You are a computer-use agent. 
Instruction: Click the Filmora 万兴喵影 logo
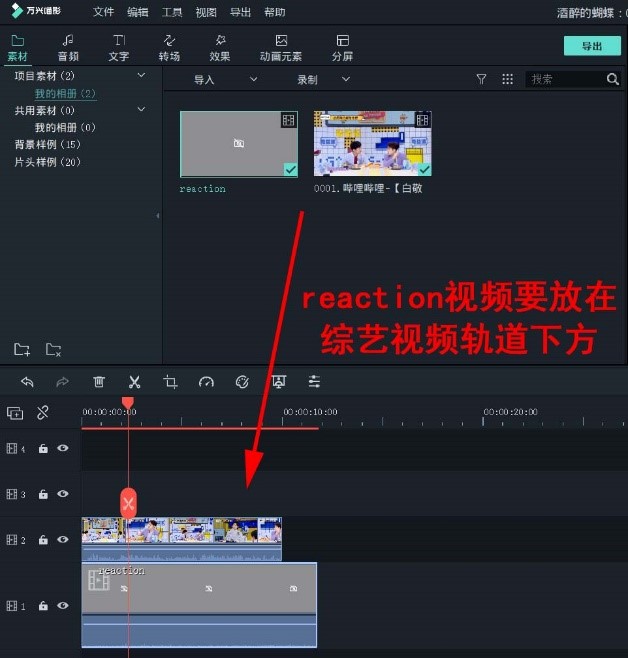coord(36,11)
